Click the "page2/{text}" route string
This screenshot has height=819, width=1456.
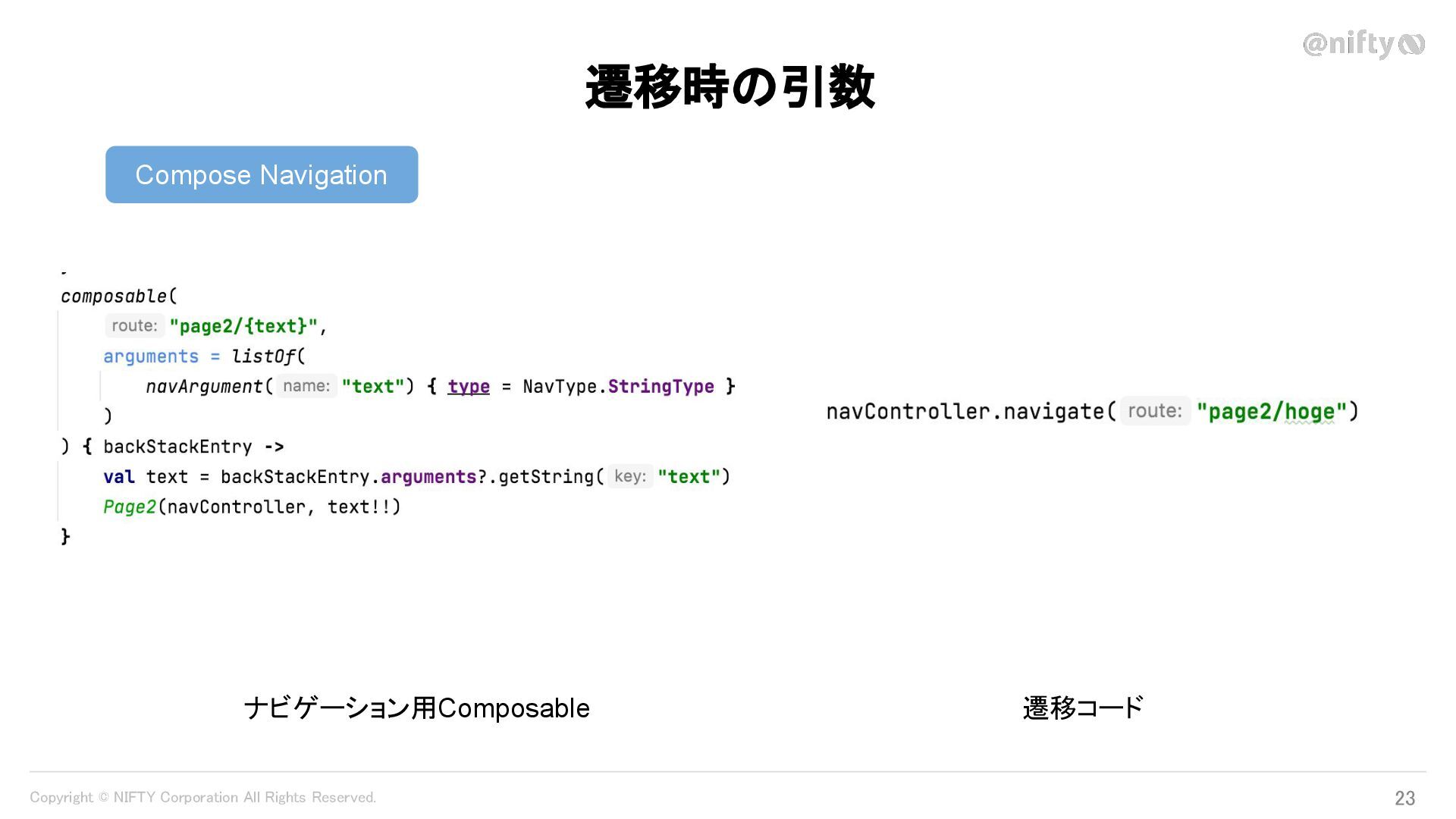(x=243, y=326)
